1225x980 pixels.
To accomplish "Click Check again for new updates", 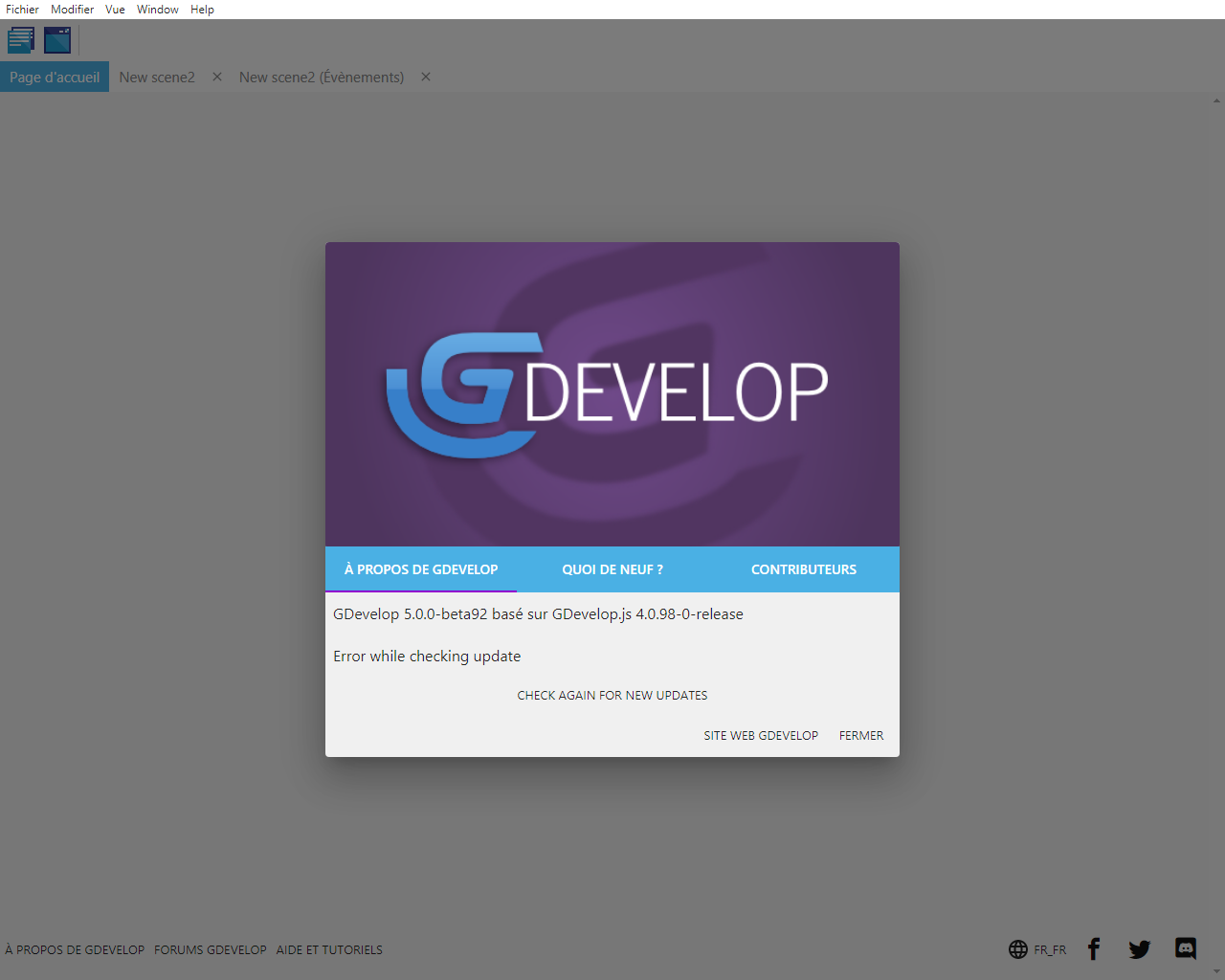I will click(612, 696).
